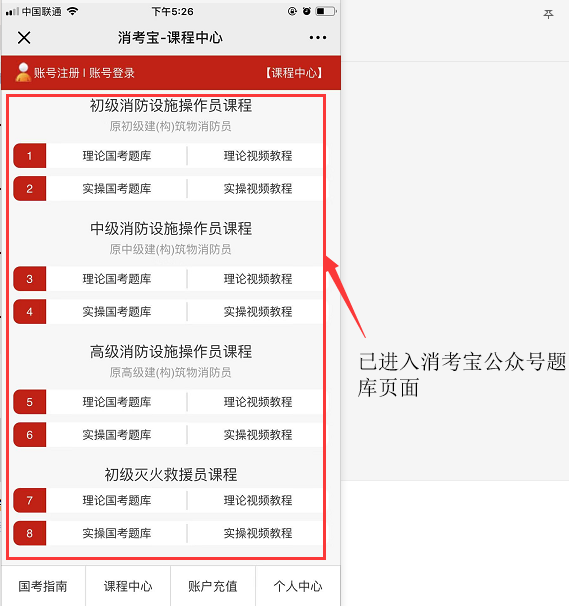Image resolution: width=569 pixels, height=606 pixels.
Task: Select red number 8 badge
Action: (x=30, y=533)
